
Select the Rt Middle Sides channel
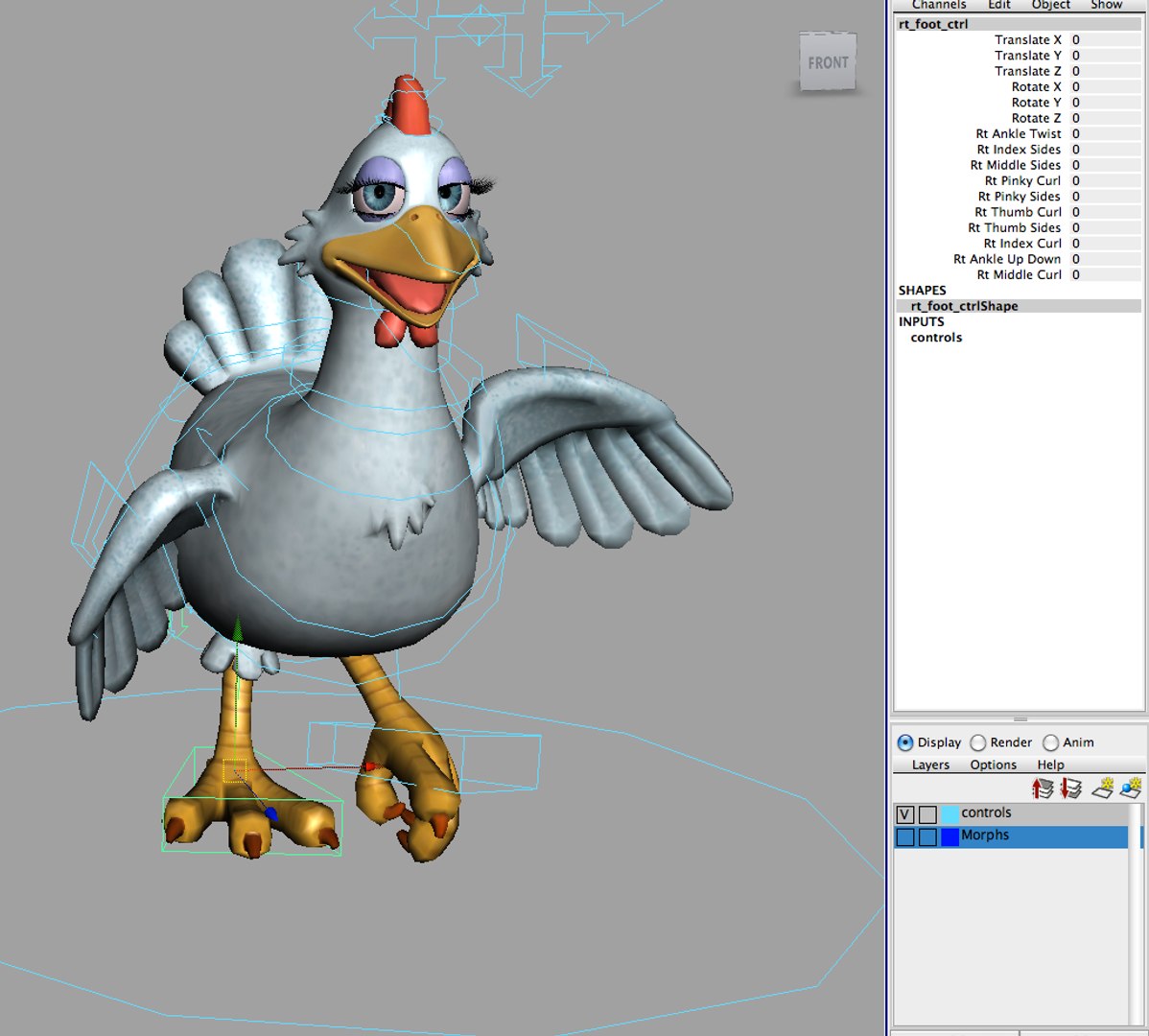[x=1015, y=165]
